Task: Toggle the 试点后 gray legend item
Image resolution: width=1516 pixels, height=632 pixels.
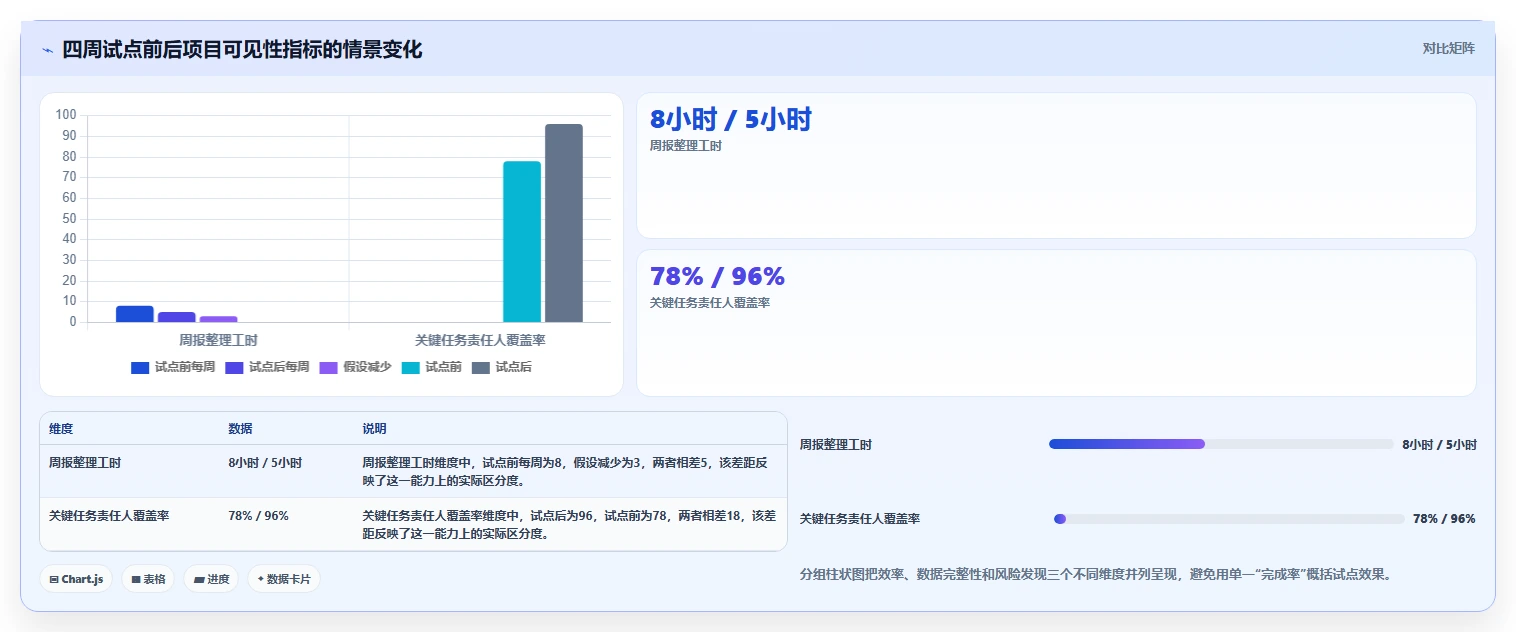Action: pyautogui.click(x=501, y=367)
